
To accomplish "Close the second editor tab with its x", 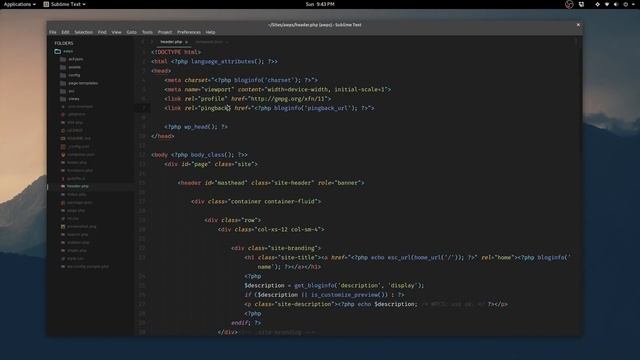I will point(227,42).
